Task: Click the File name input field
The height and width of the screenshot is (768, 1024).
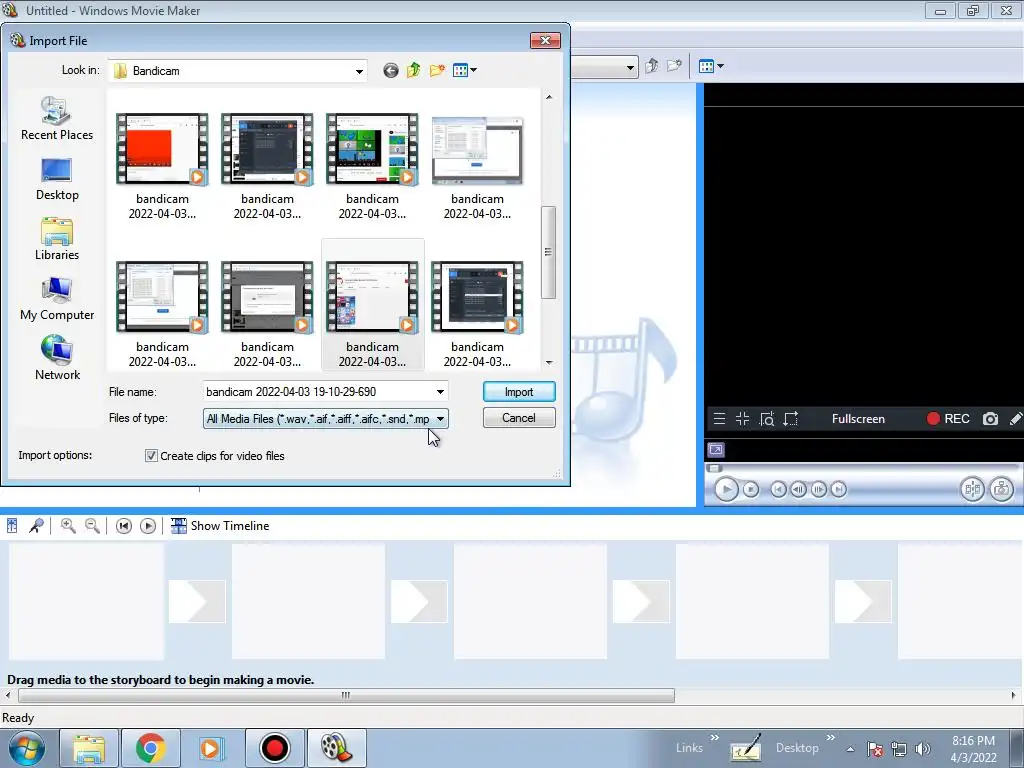Action: (x=318, y=392)
